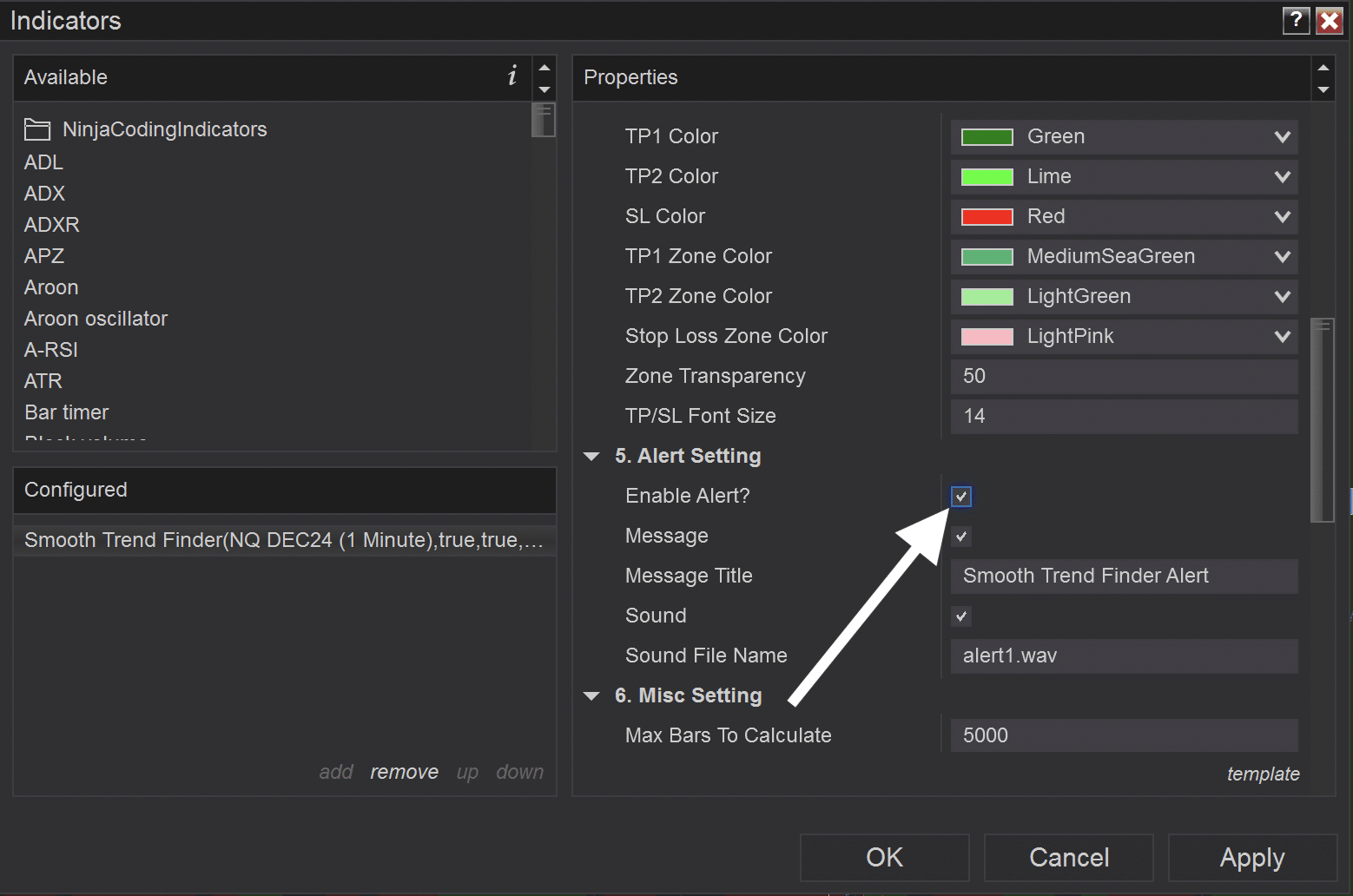Image resolution: width=1353 pixels, height=896 pixels.
Task: Select ADX in the Available list
Action: [44, 194]
